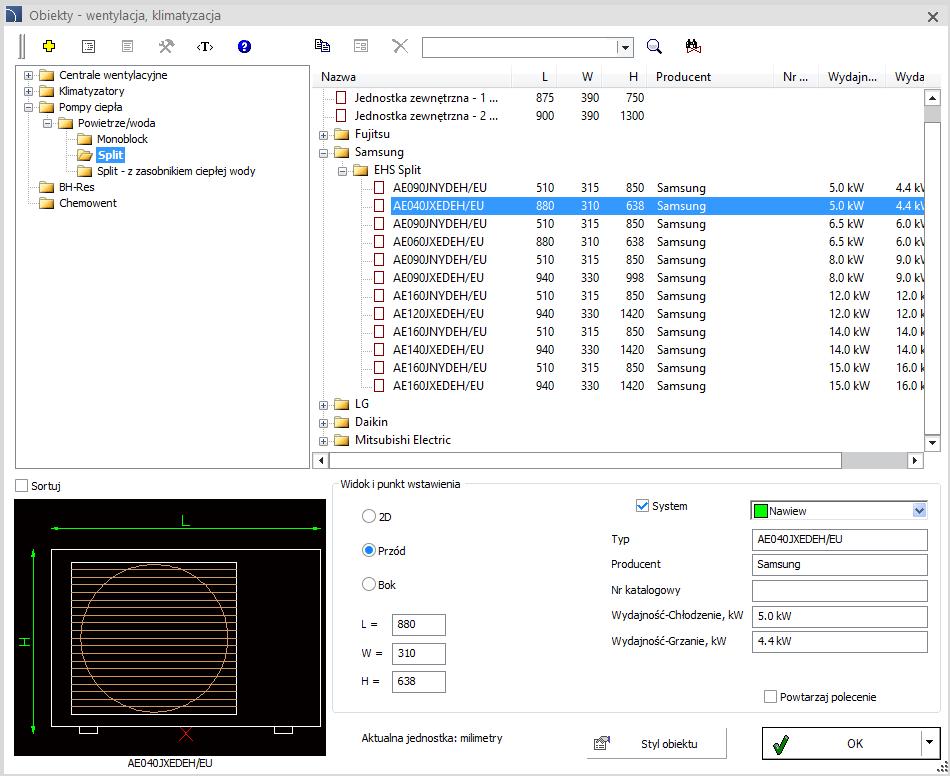
Task: Click the folder icon beside LG
Action: click(342, 404)
